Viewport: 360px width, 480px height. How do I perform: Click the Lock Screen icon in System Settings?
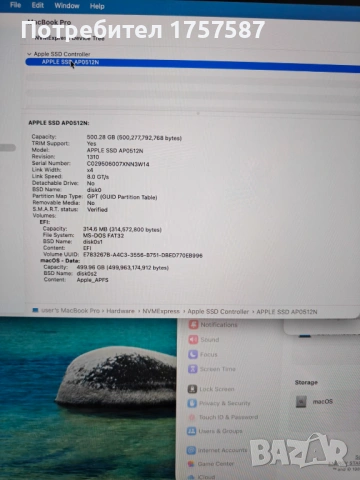[192, 389]
